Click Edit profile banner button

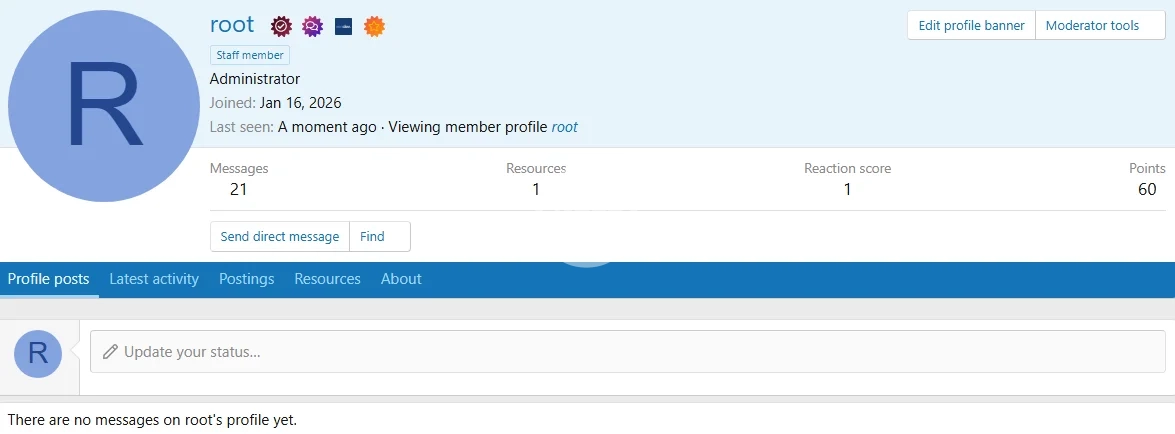click(x=971, y=26)
